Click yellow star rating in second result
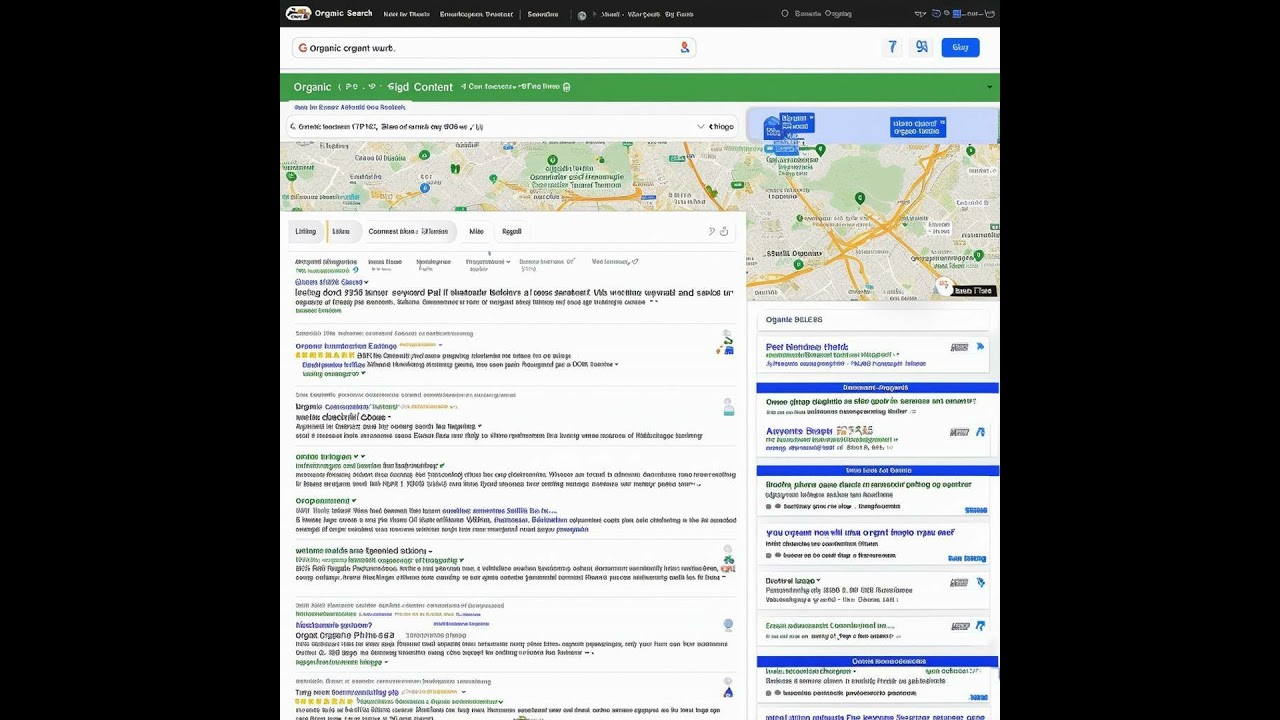Image resolution: width=1280 pixels, height=720 pixels. tap(325, 355)
